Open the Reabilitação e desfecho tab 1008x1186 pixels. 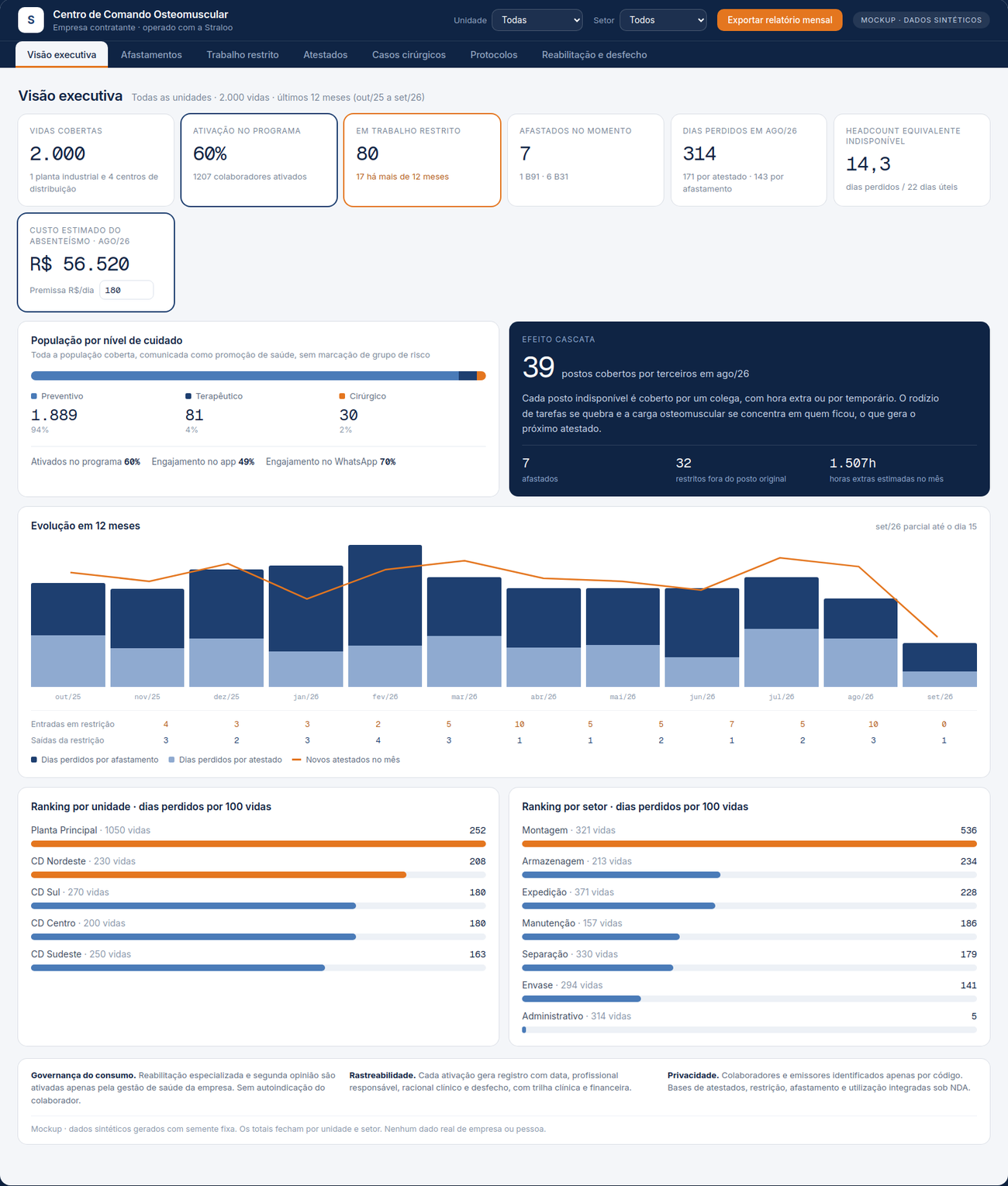pos(595,55)
